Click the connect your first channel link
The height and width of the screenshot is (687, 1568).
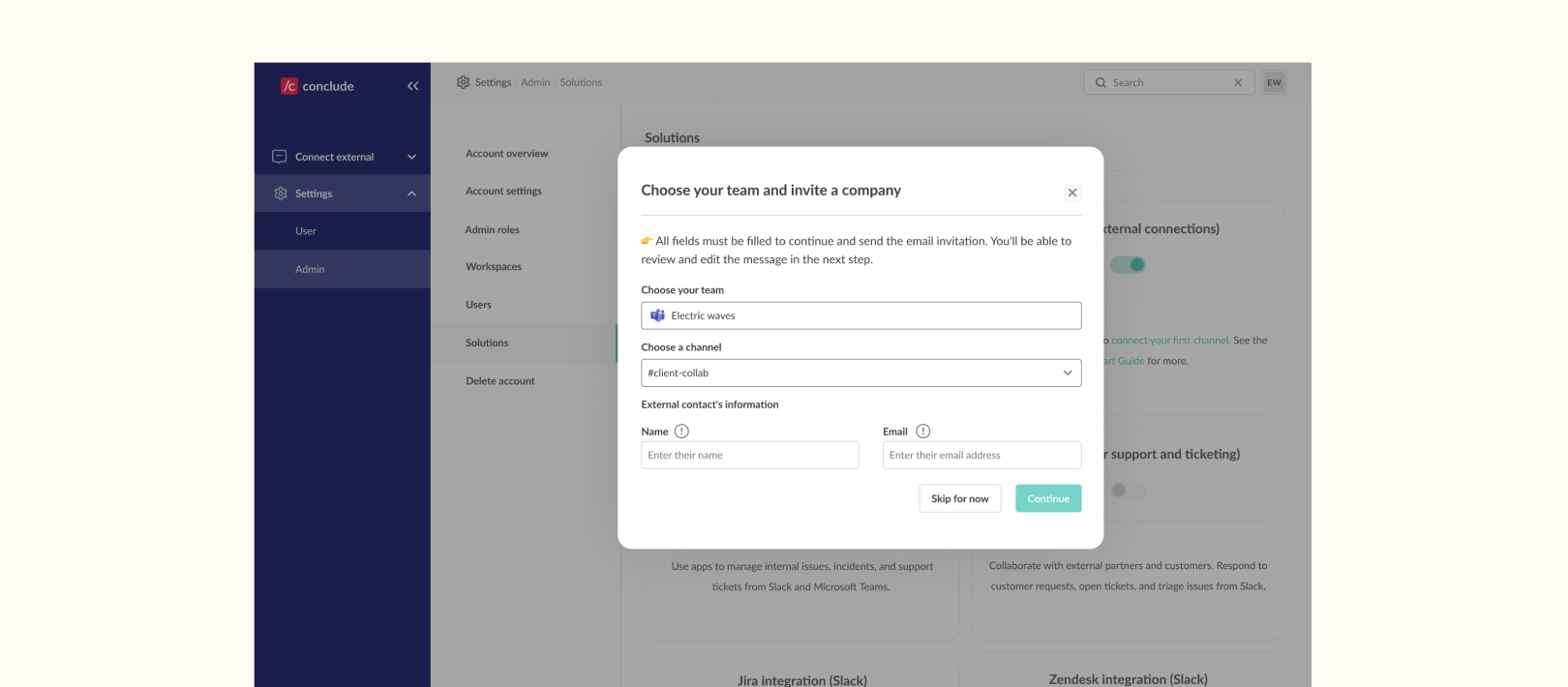(1170, 341)
